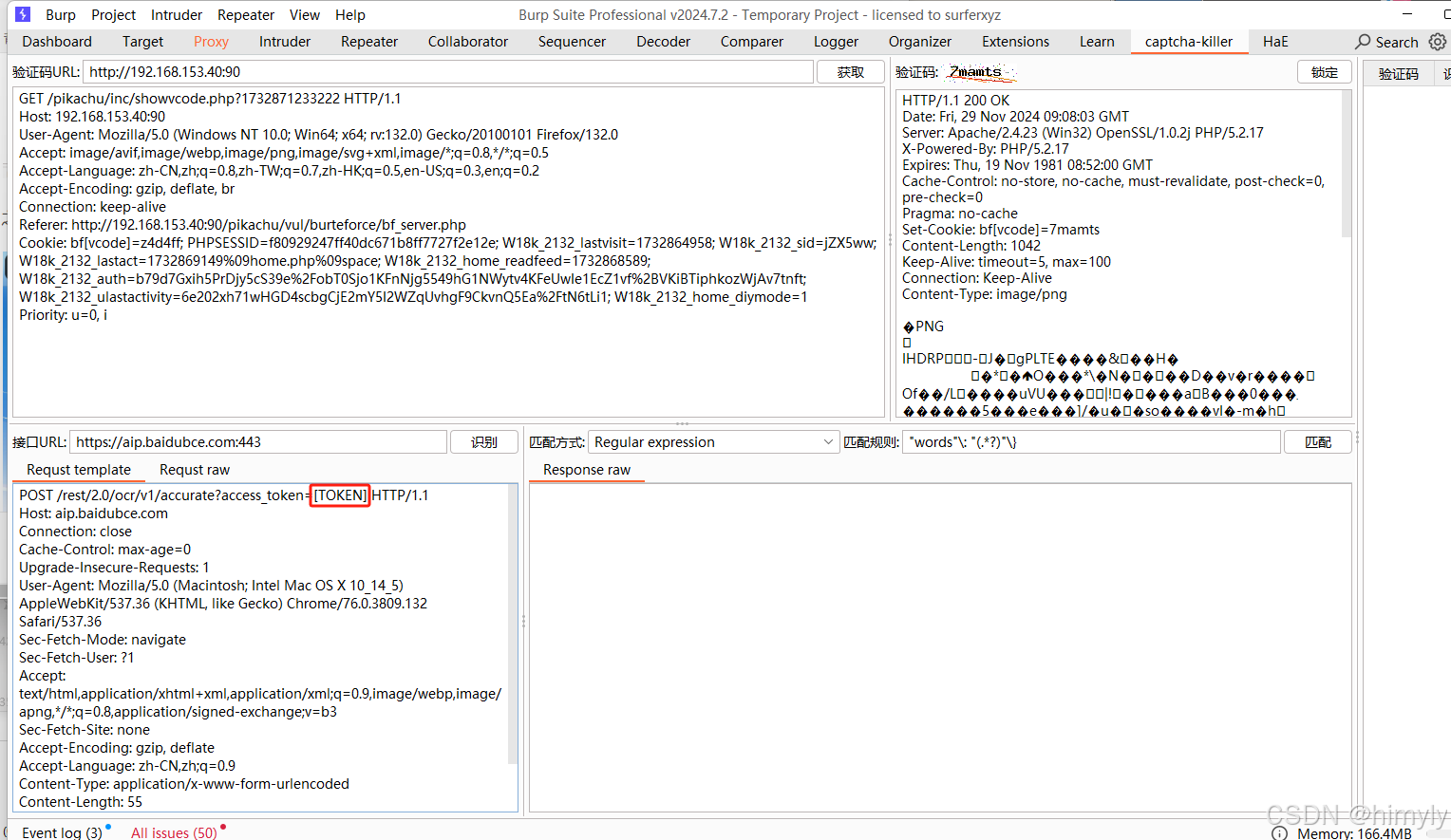
Task: Switch to the Dashboard tab
Action: pos(57,42)
